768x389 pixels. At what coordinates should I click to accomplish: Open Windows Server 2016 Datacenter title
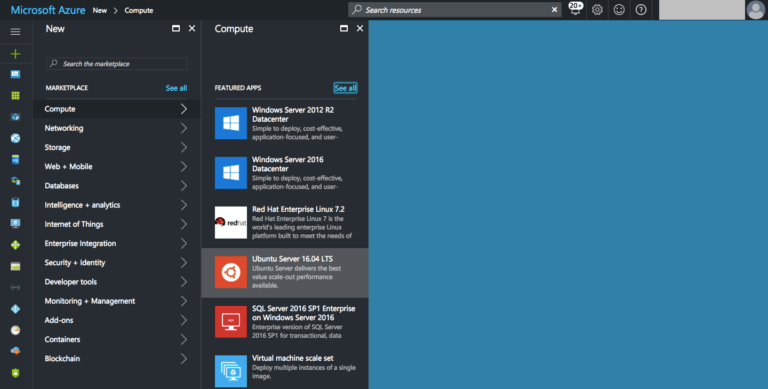point(288,164)
